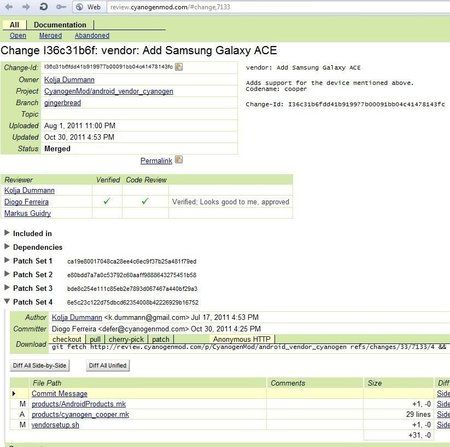Reload the page with the refresh icon
The height and width of the screenshot is (447, 450).
(43, 7)
